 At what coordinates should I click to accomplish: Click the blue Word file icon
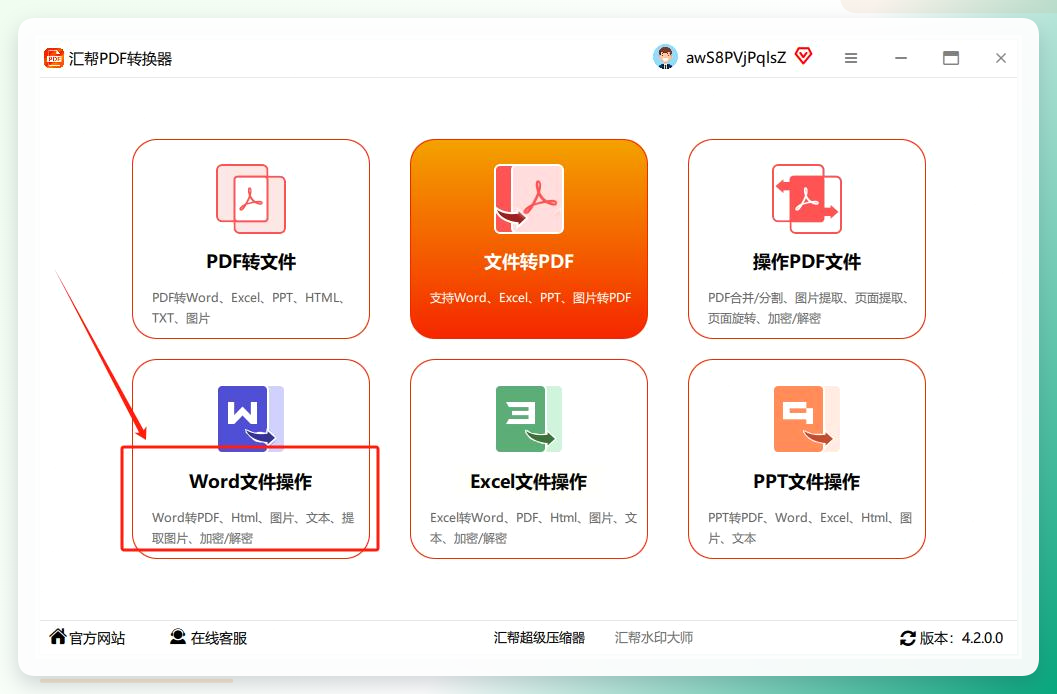[x=251, y=418]
